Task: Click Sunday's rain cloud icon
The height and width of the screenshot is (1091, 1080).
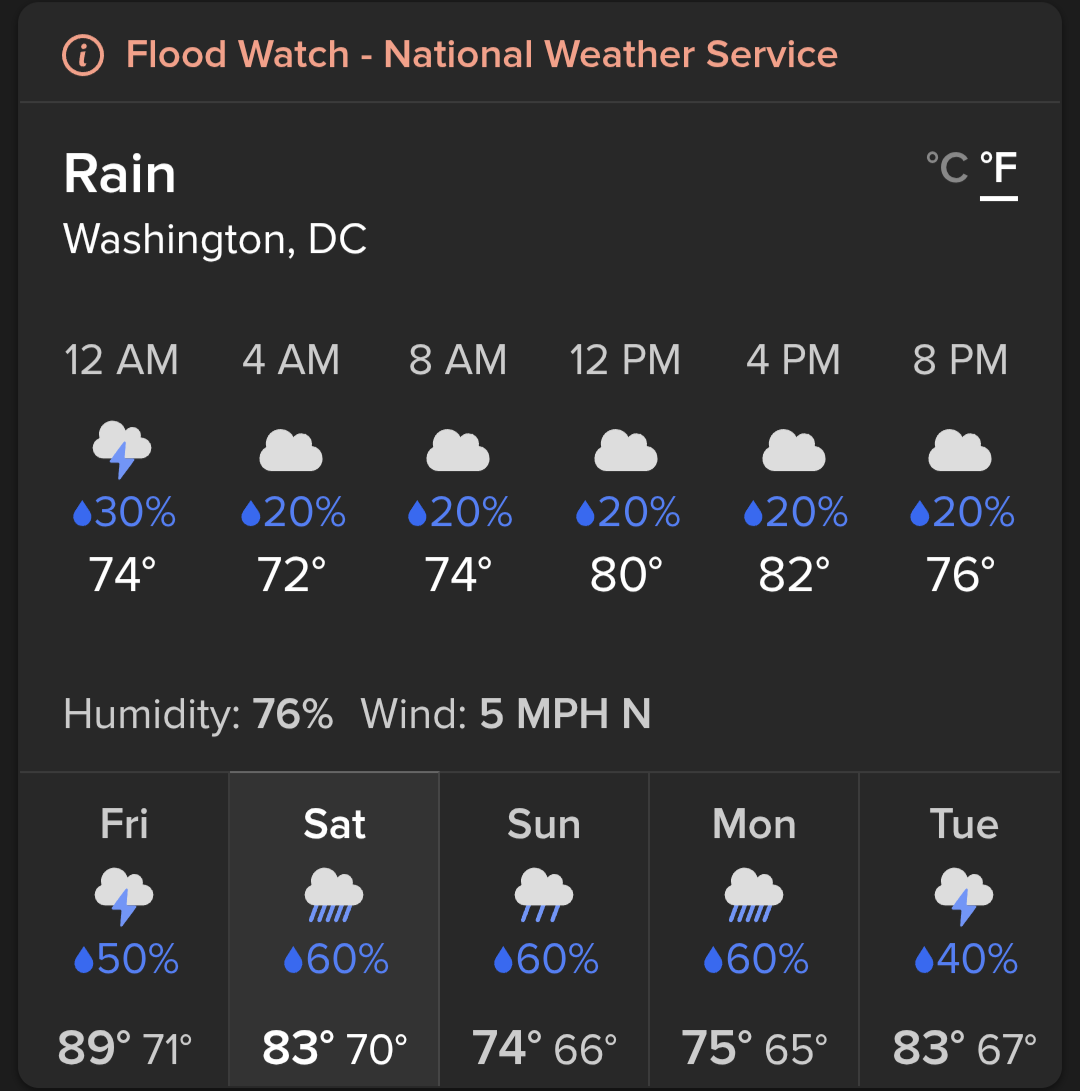Action: click(544, 895)
